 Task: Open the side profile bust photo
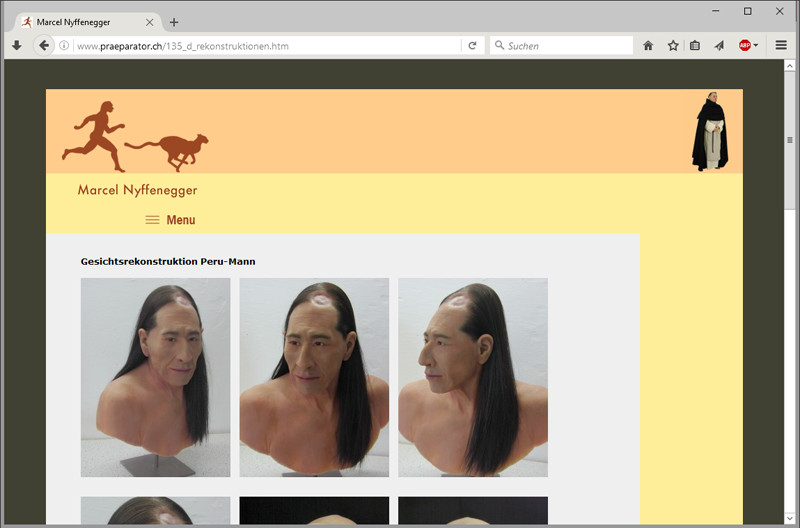[473, 377]
